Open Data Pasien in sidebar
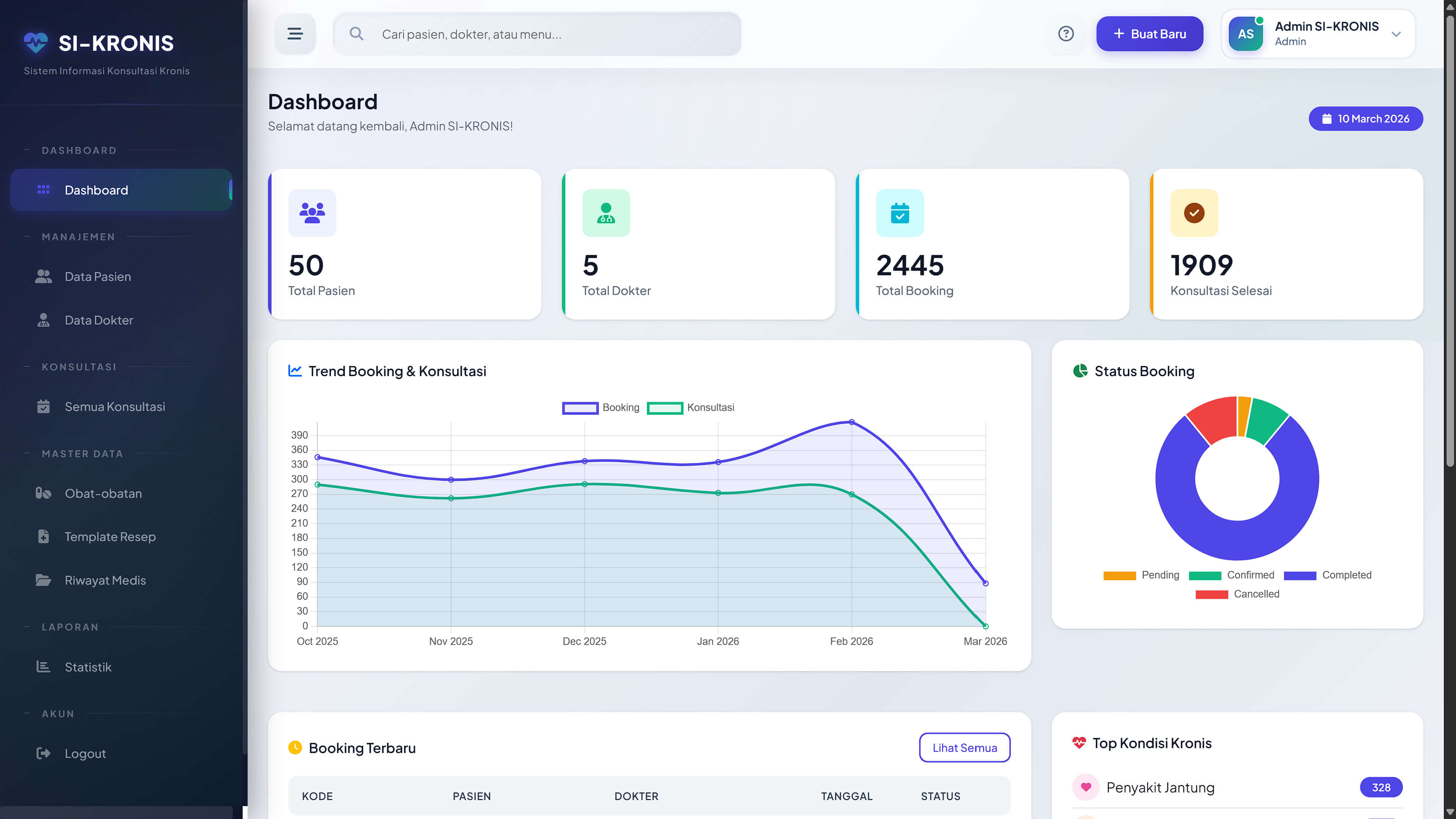Screen dimensions: 1456x819 (x=98, y=276)
